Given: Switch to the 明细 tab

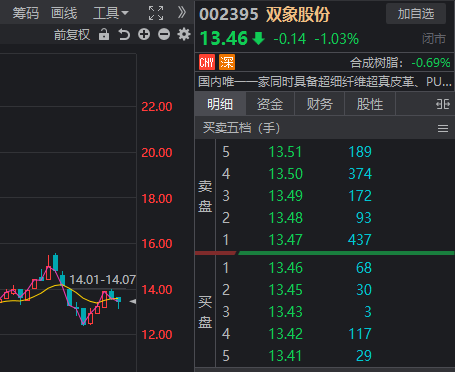Looking at the screenshot, I should (220, 104).
